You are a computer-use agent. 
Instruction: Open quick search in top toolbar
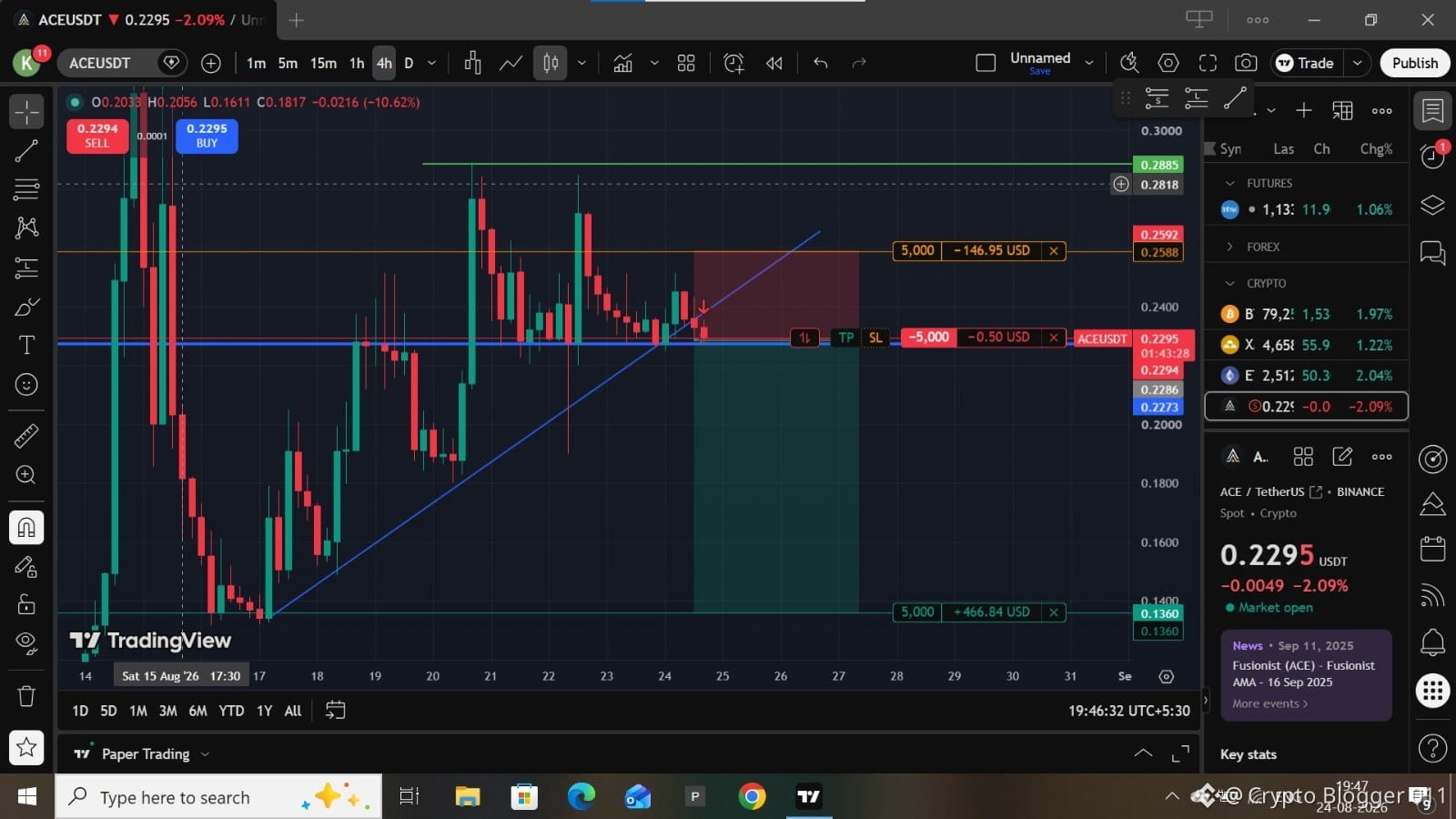[x=1129, y=63]
